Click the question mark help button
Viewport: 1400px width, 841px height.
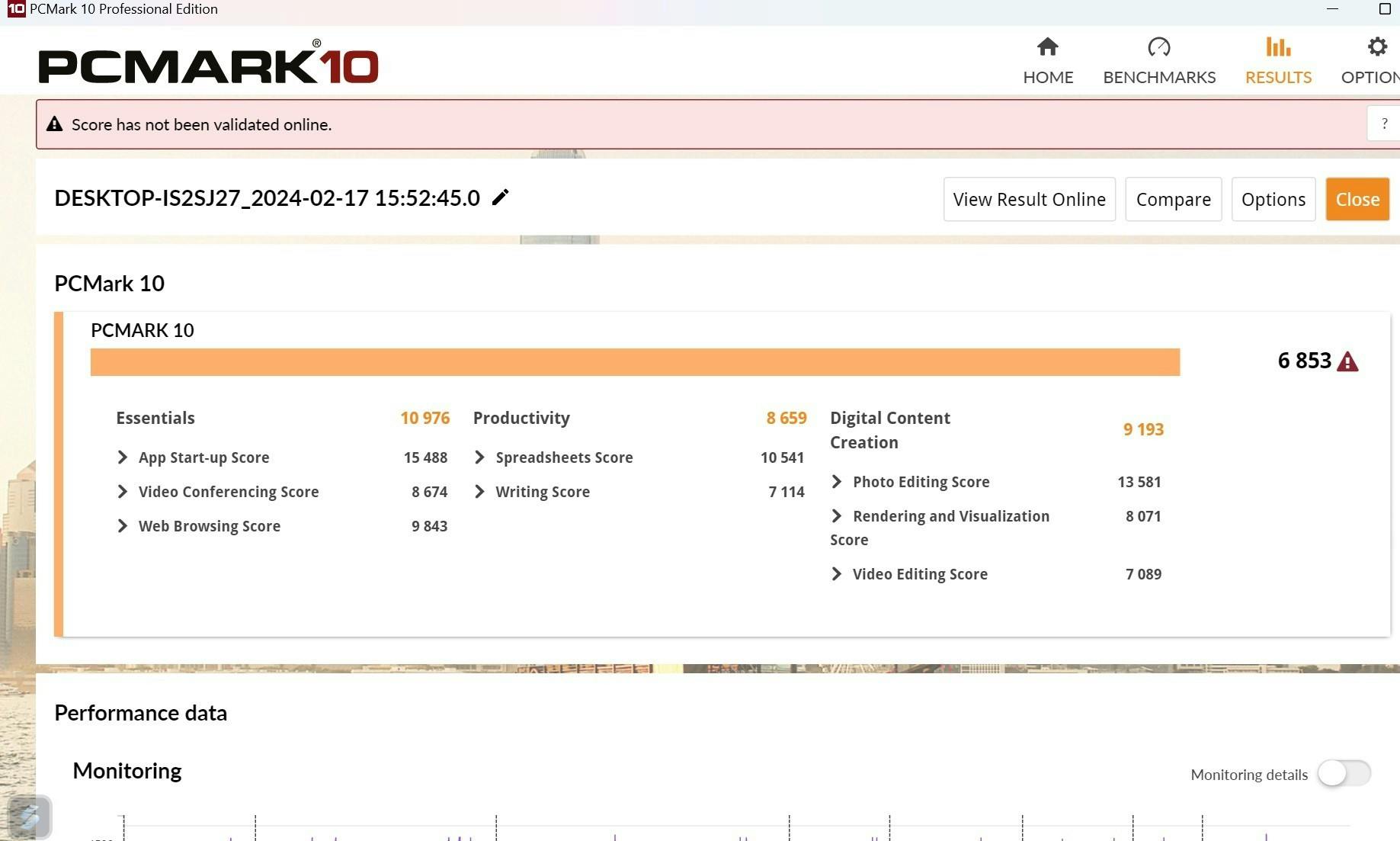(1384, 124)
